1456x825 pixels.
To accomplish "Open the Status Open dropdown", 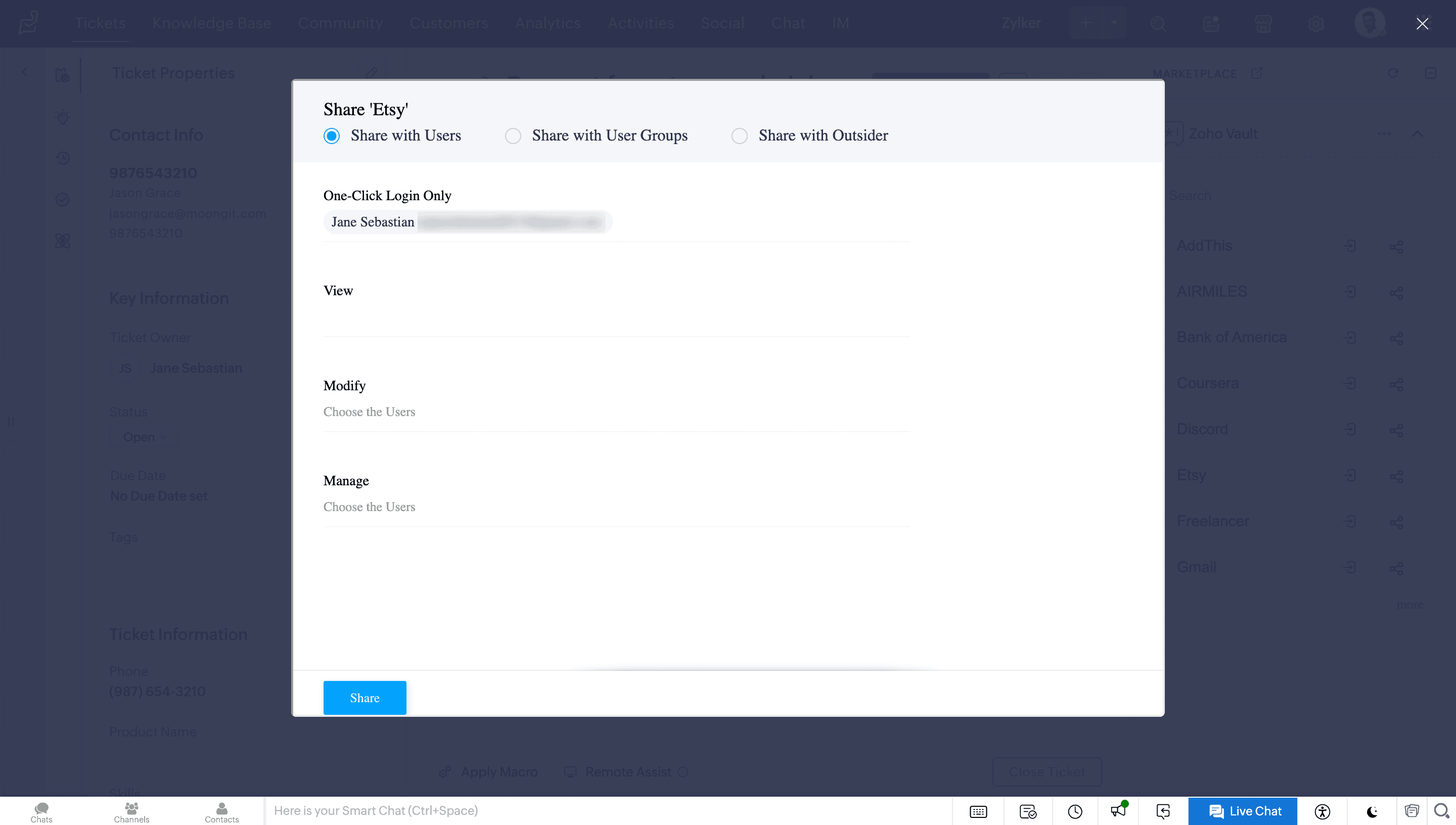I will 144,437.
